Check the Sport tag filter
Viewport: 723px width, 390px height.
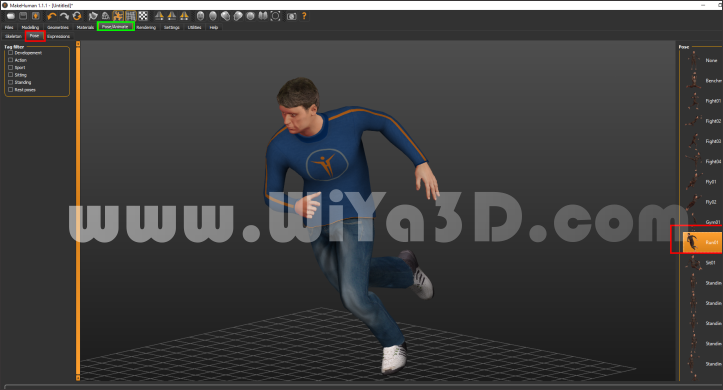[x=11, y=67]
